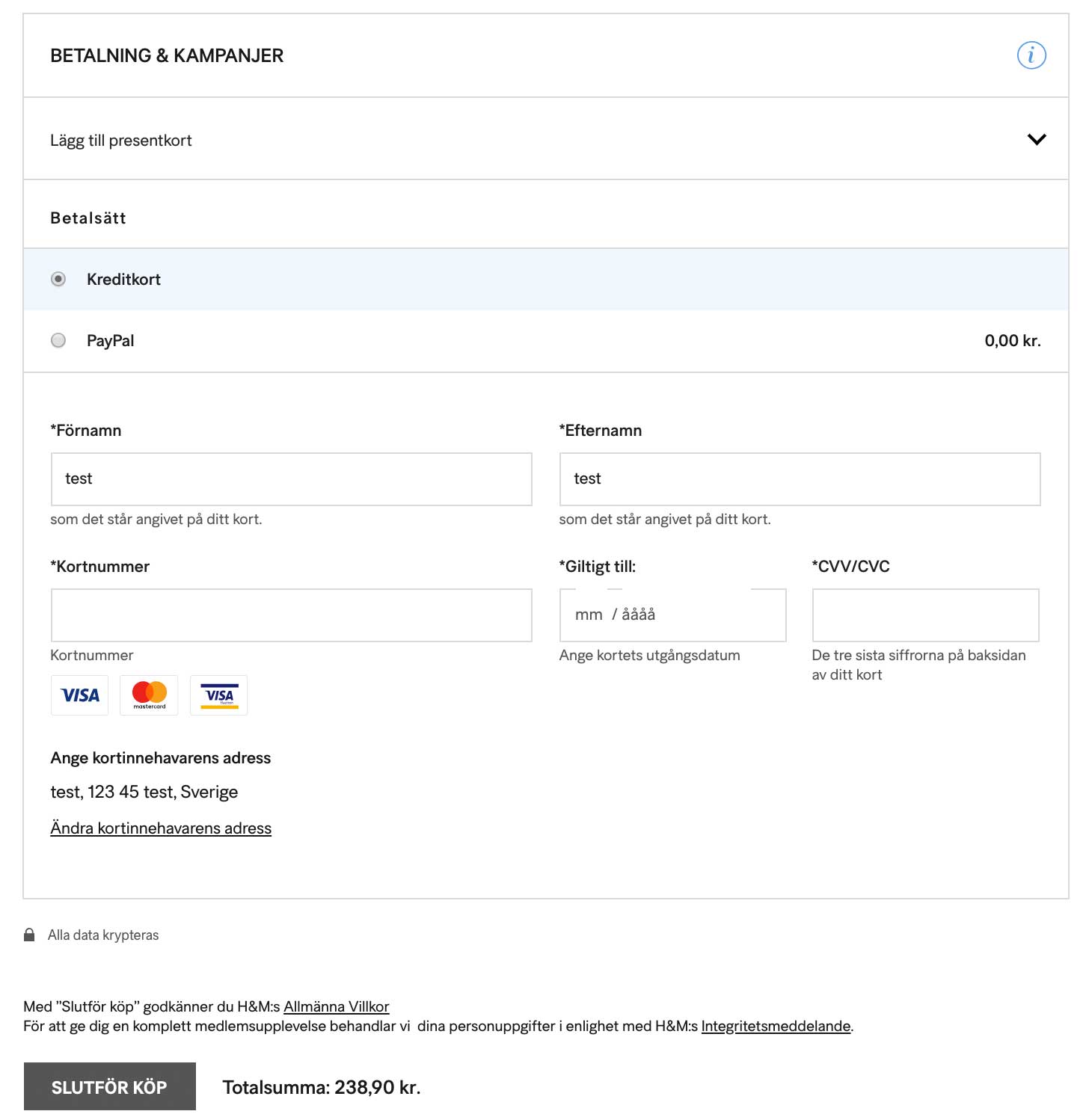Open the Allmänna Villkor link
The height and width of the screenshot is (1117, 1092).
tap(337, 1006)
